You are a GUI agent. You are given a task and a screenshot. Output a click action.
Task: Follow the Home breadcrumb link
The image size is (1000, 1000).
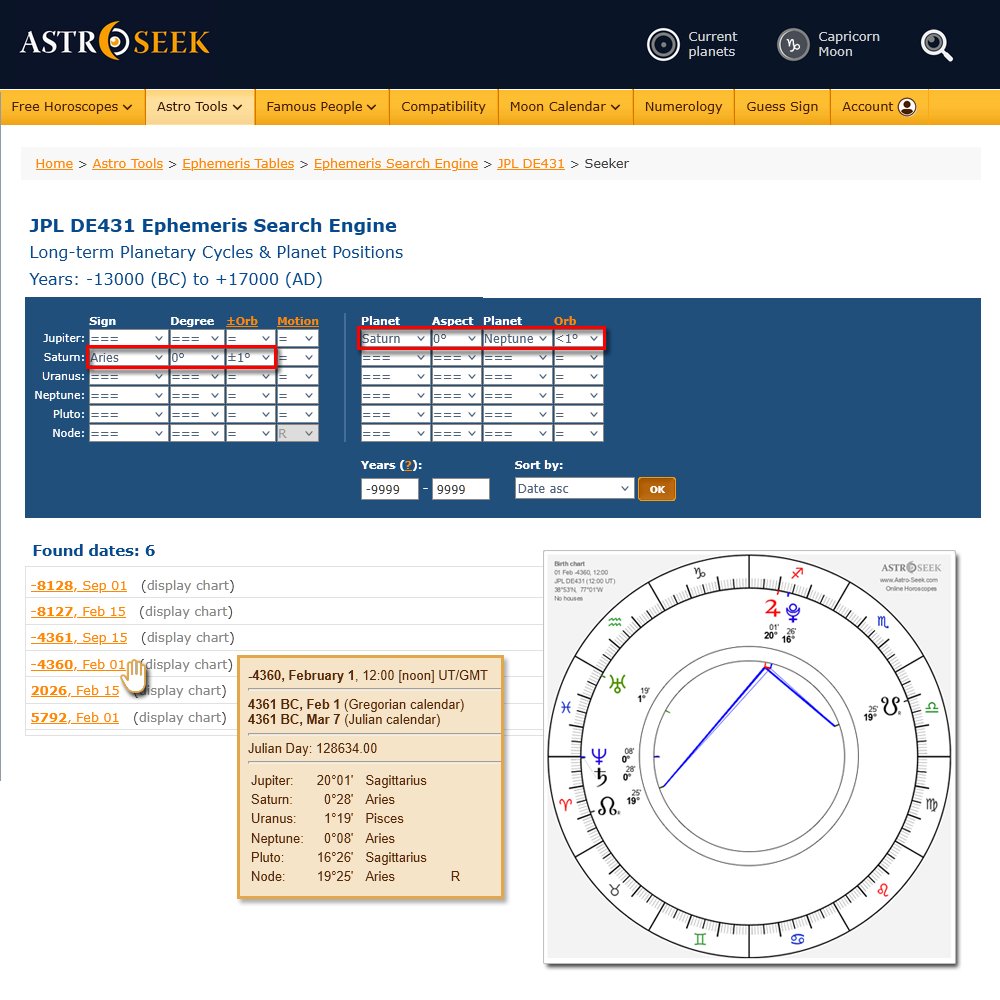click(54, 163)
